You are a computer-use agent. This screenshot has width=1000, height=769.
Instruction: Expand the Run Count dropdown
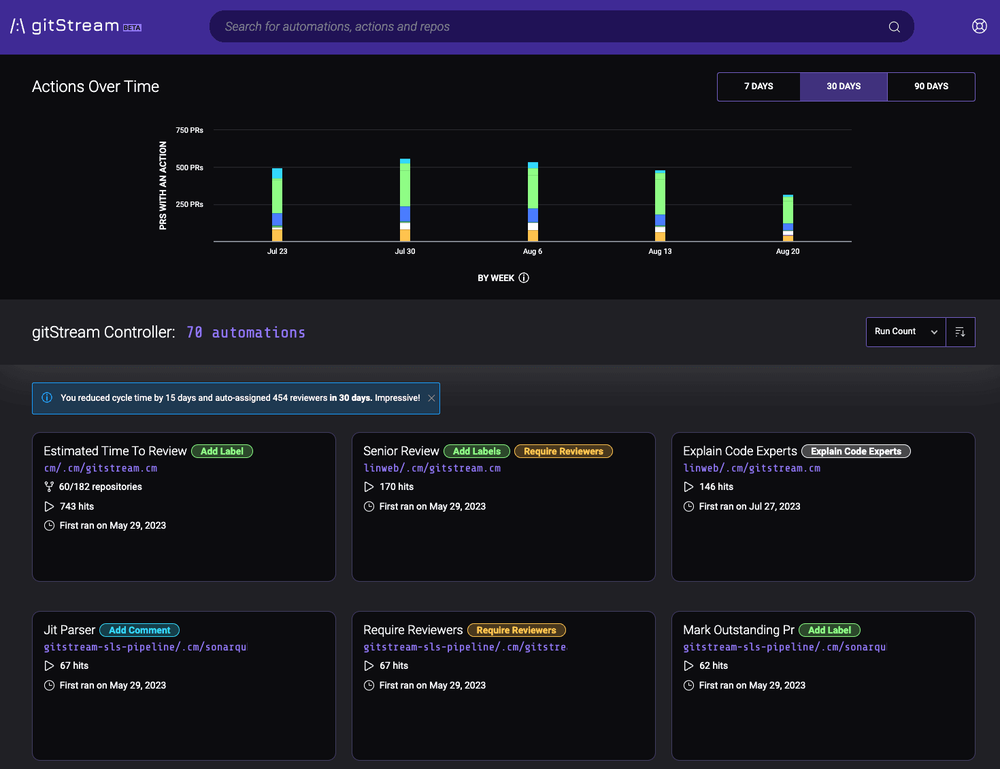[x=905, y=332]
